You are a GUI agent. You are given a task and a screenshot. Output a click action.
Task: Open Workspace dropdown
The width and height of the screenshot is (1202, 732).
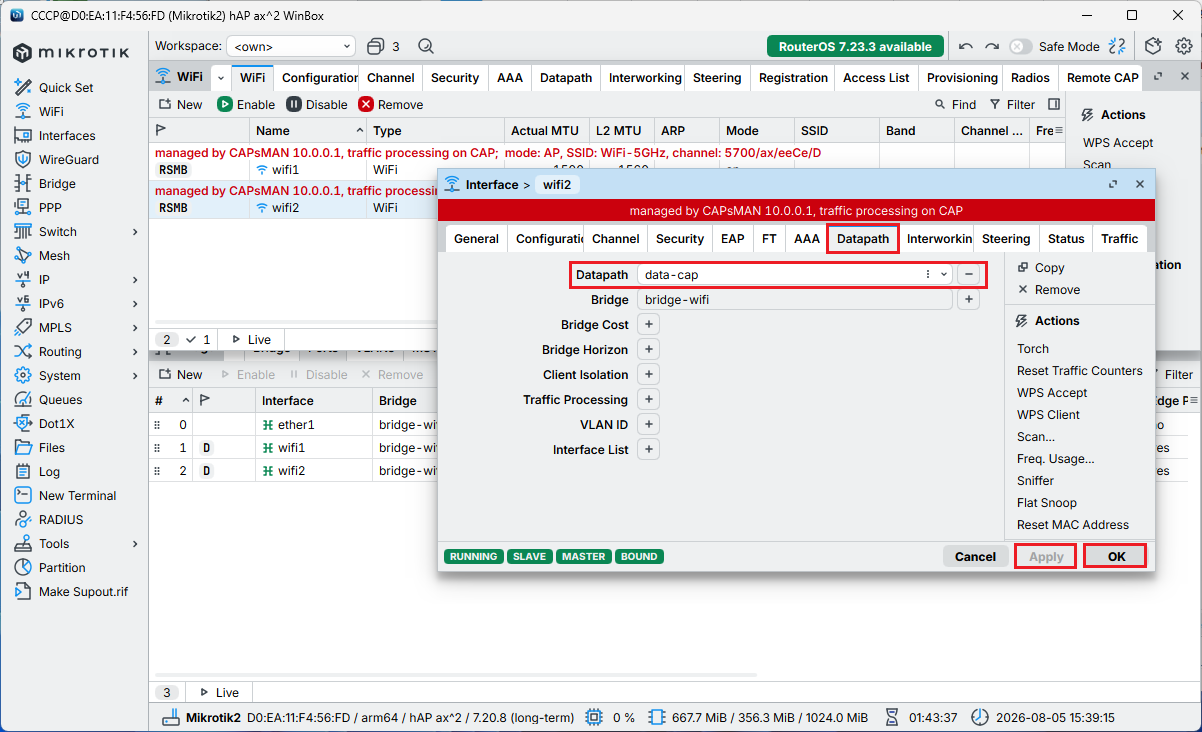(x=290, y=46)
